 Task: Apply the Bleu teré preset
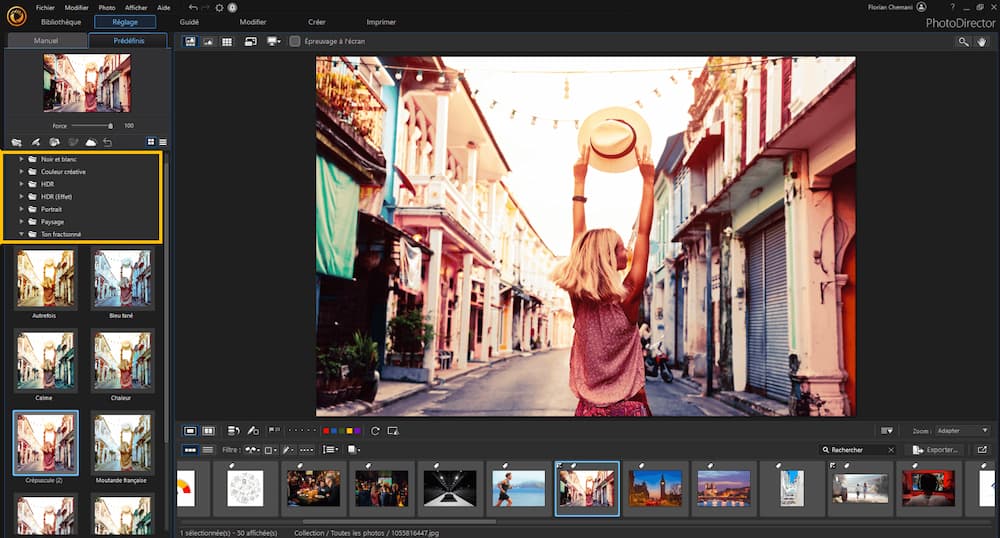[x=122, y=279]
